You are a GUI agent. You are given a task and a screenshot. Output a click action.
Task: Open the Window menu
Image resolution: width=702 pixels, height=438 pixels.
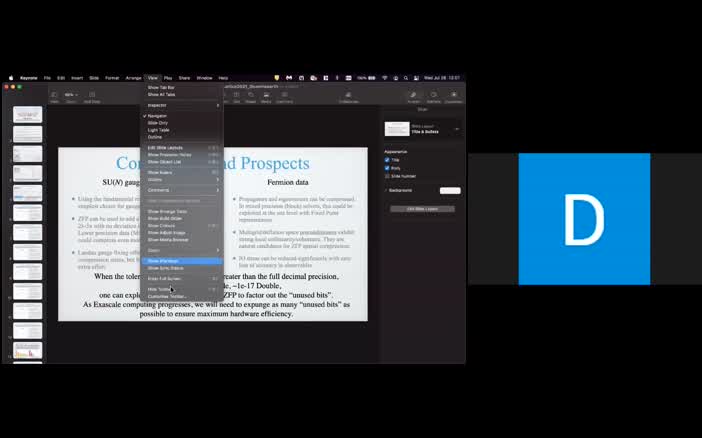(205, 78)
